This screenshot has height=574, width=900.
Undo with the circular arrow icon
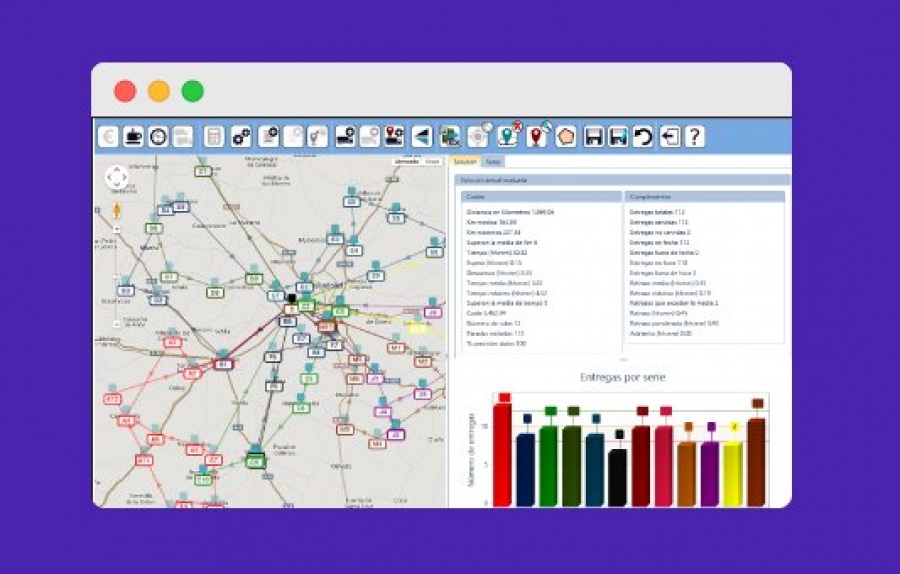pyautogui.click(x=643, y=137)
